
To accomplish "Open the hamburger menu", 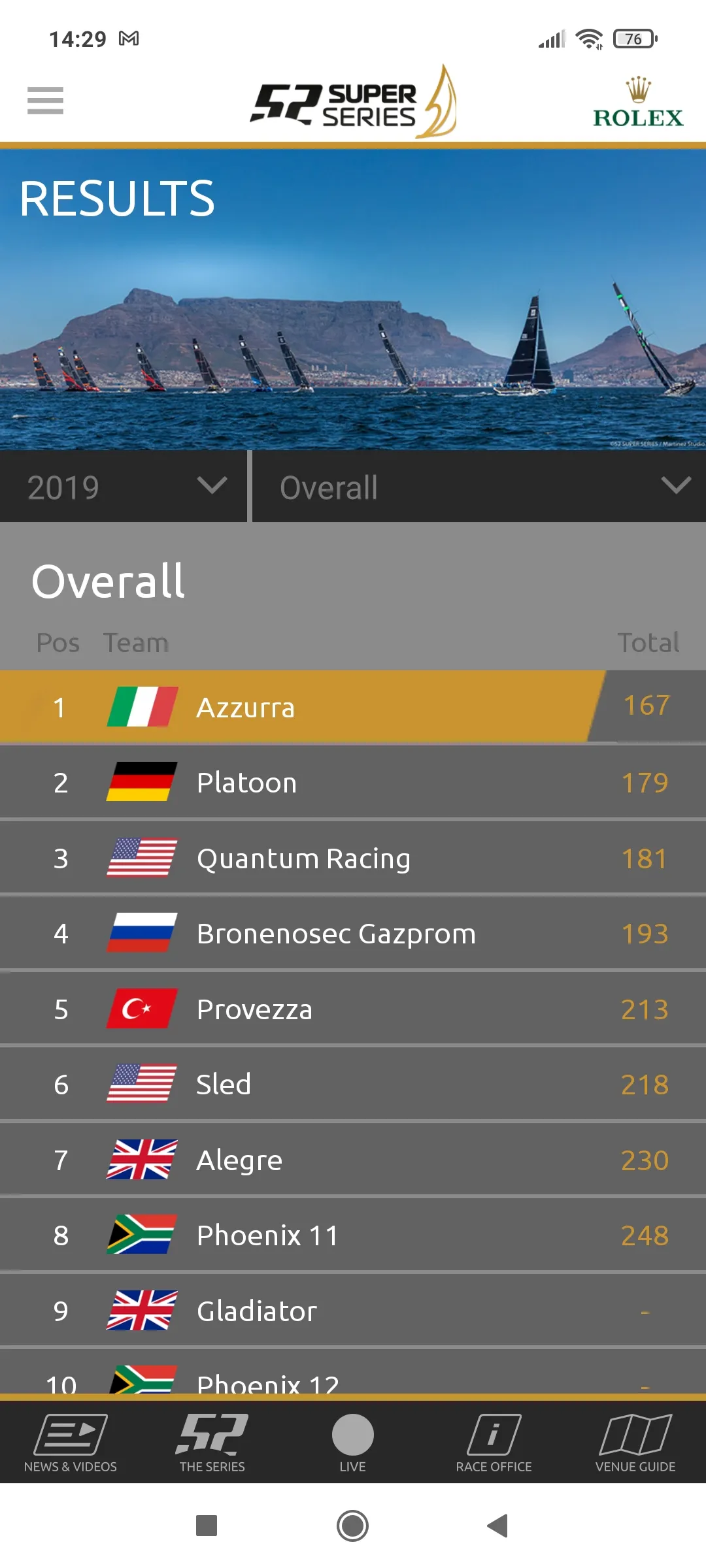I will [x=45, y=101].
